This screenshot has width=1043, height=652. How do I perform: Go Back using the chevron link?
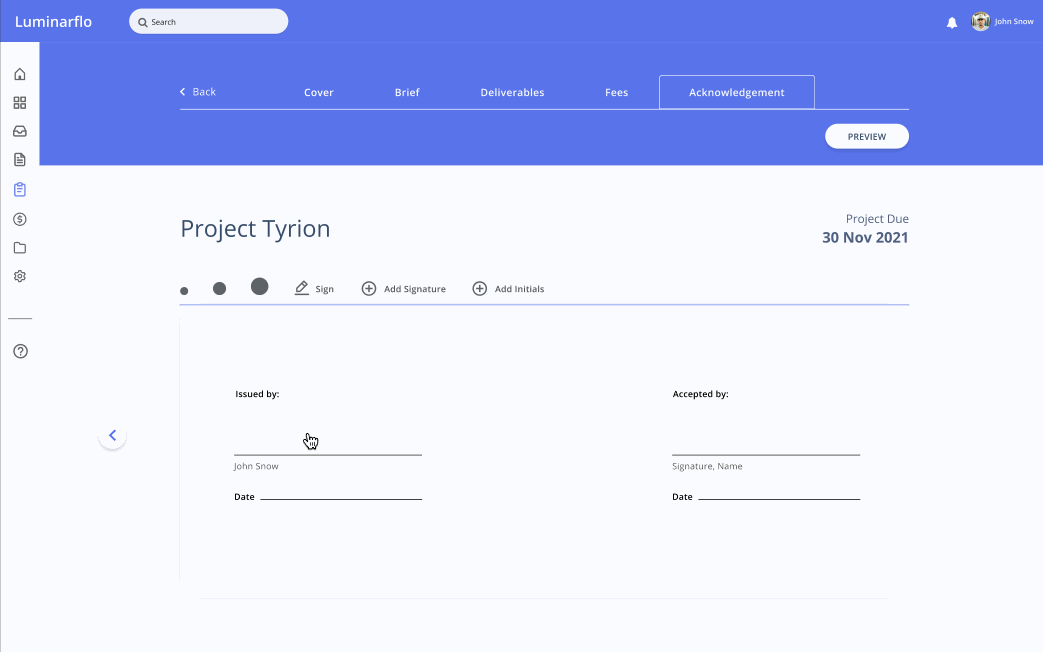pyautogui.click(x=198, y=92)
